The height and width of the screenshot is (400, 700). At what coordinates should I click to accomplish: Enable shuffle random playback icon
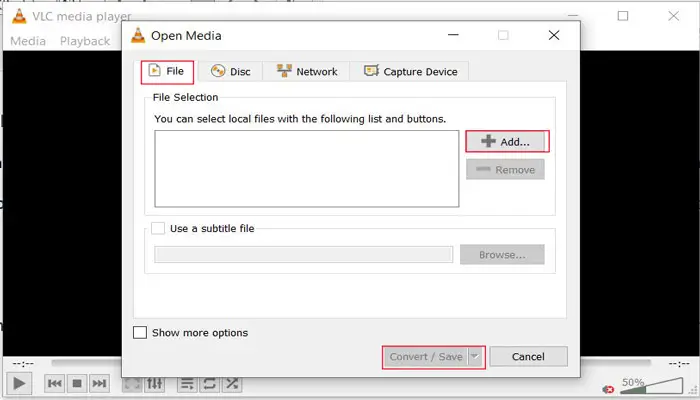232,383
